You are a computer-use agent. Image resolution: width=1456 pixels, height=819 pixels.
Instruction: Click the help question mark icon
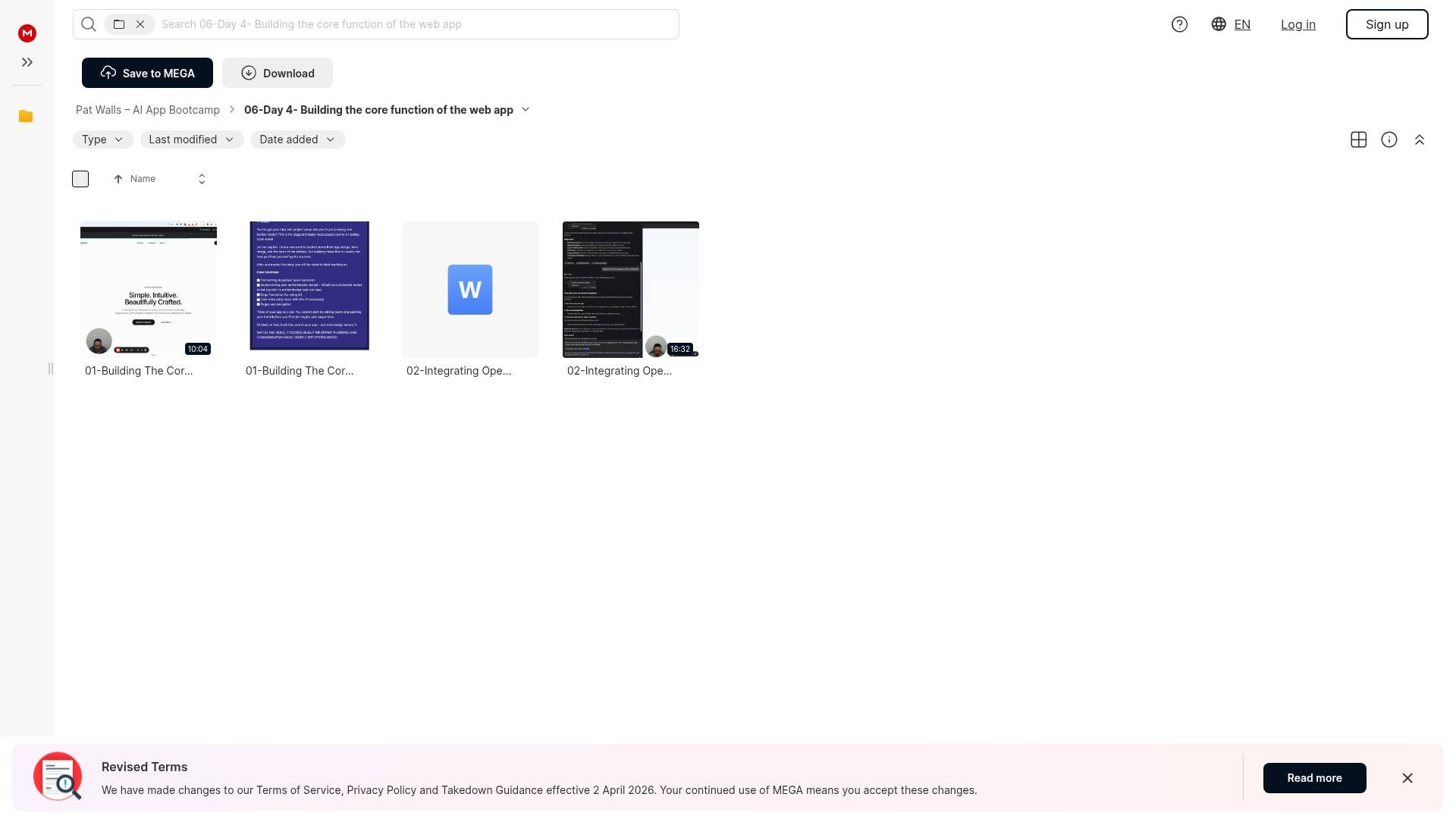(x=1179, y=24)
